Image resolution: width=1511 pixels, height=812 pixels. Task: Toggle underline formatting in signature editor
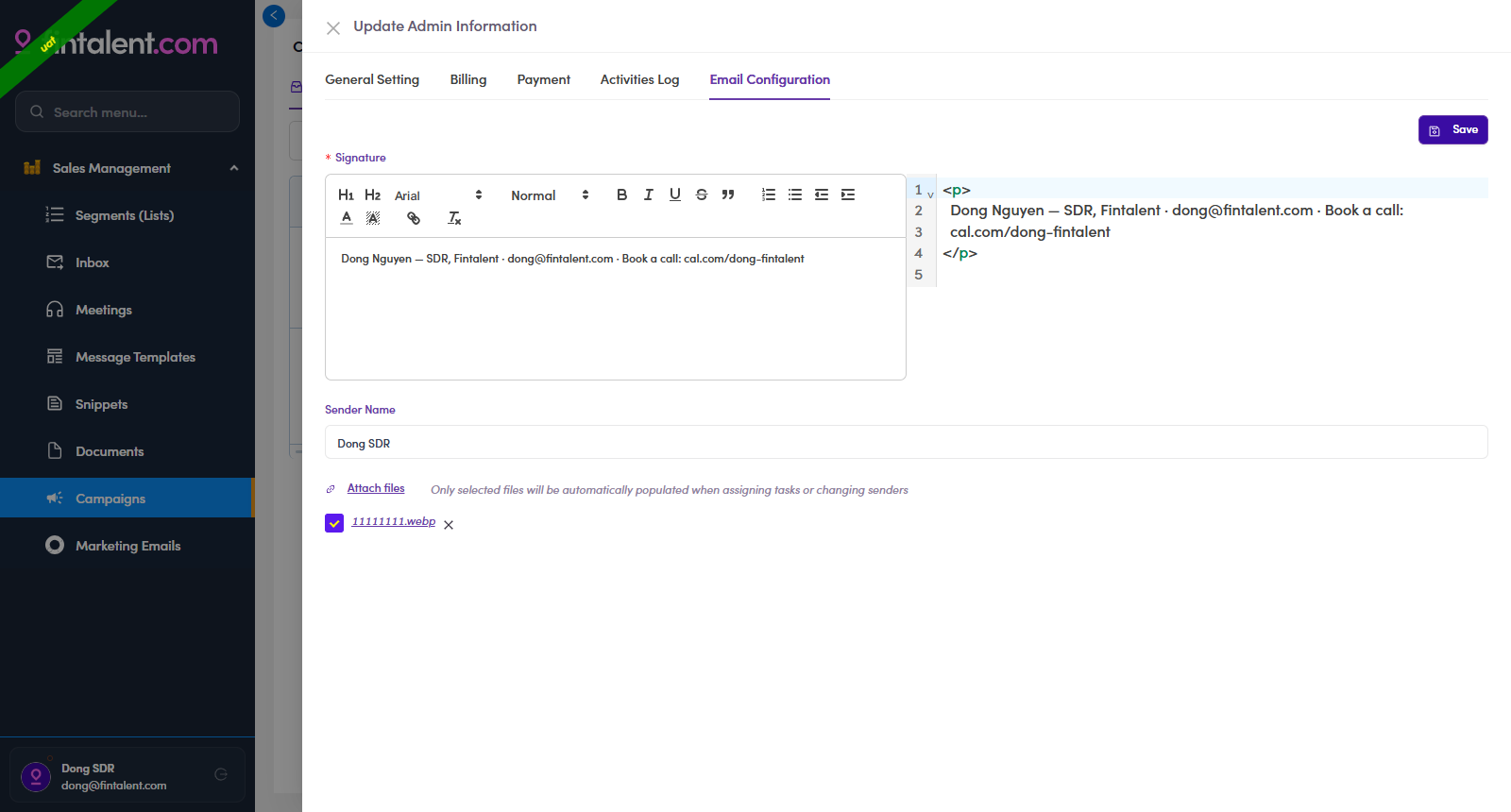674,195
